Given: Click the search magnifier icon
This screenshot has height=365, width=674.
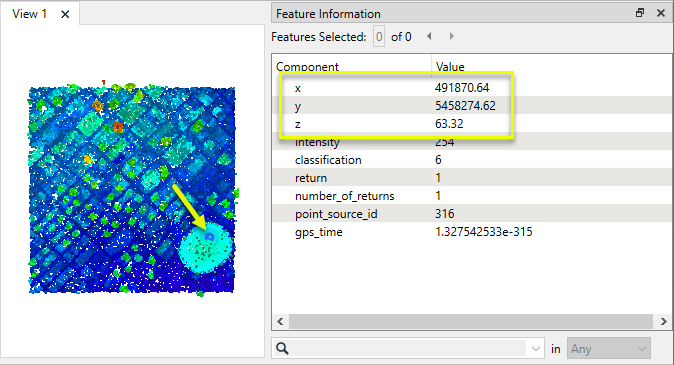Looking at the screenshot, I should 282,348.
